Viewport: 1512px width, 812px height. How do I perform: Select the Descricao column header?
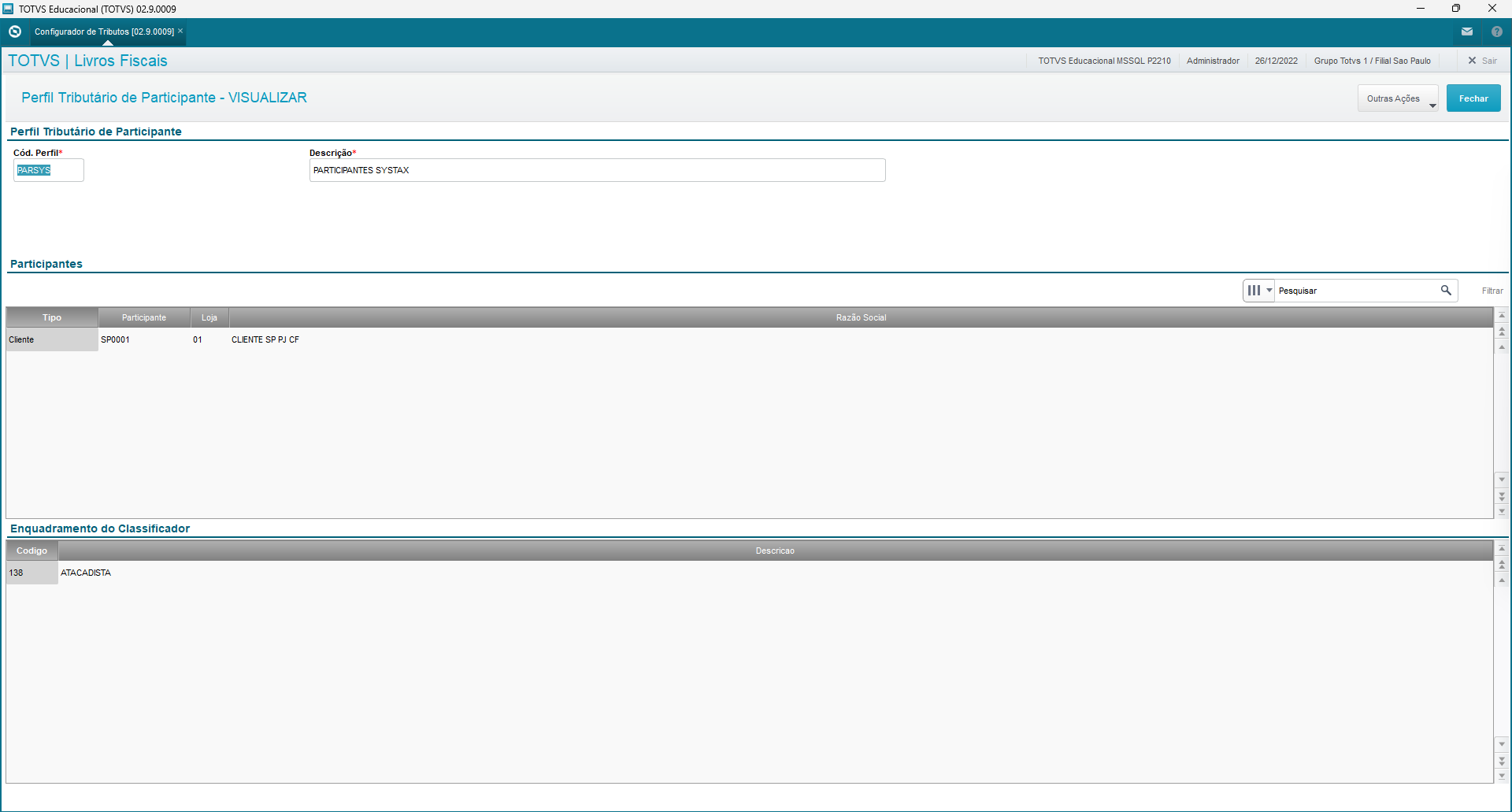tap(775, 551)
